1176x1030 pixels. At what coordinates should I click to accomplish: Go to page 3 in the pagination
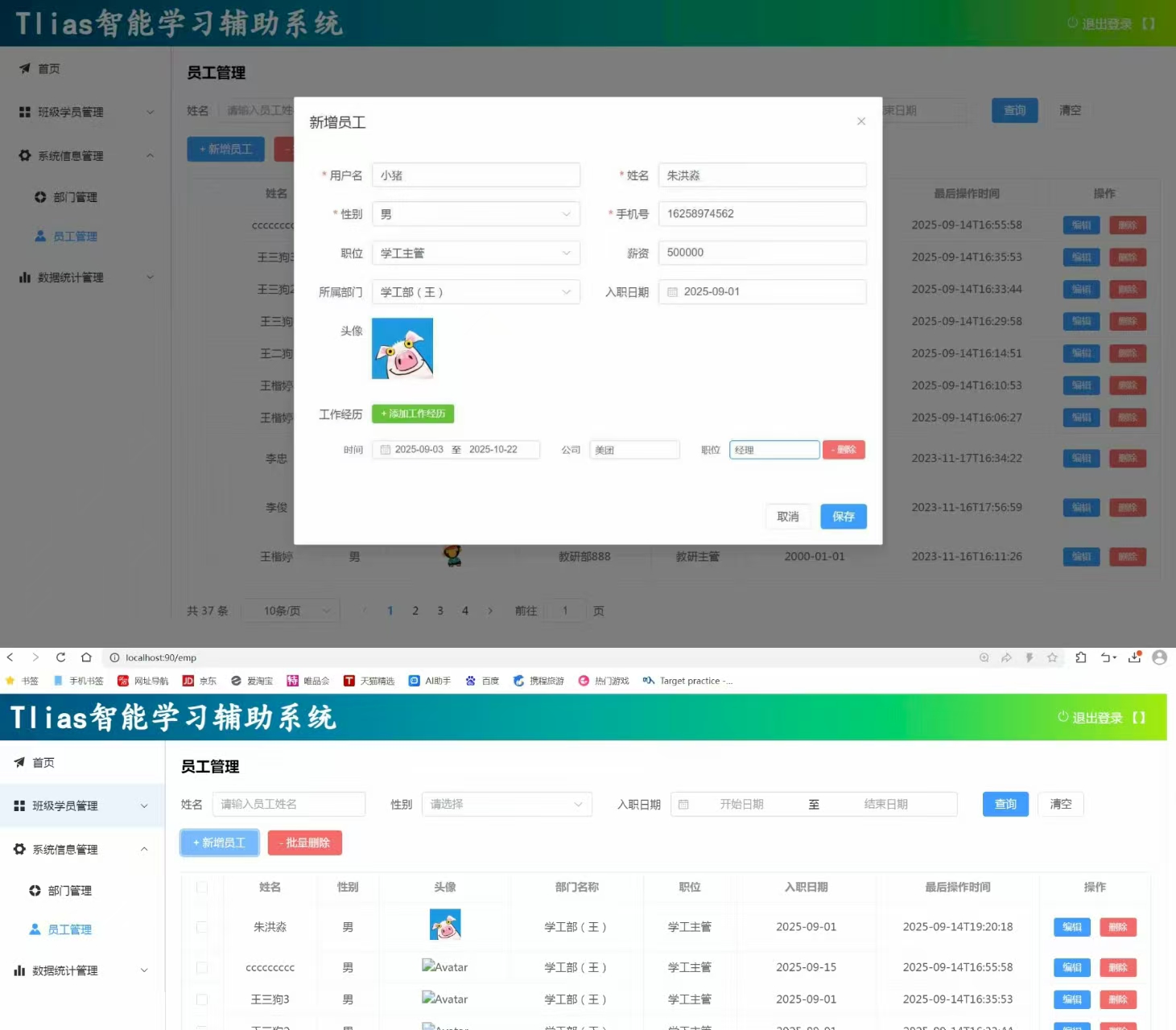pyautogui.click(x=440, y=611)
